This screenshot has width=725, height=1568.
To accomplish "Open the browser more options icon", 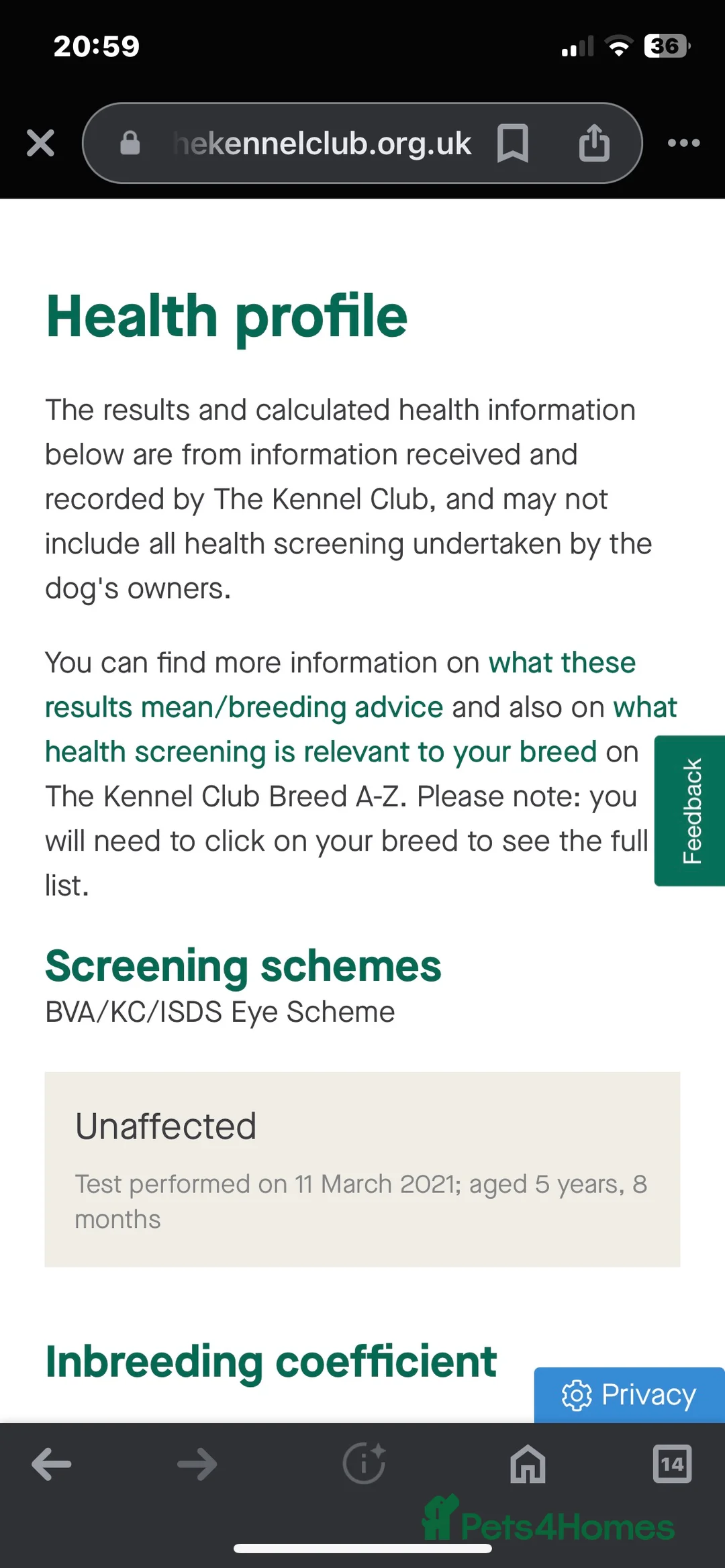I will [x=683, y=143].
